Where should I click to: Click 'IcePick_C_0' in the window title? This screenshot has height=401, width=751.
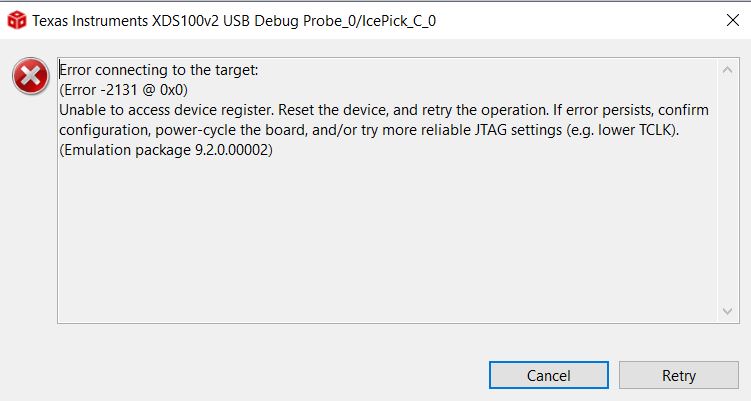(398, 21)
